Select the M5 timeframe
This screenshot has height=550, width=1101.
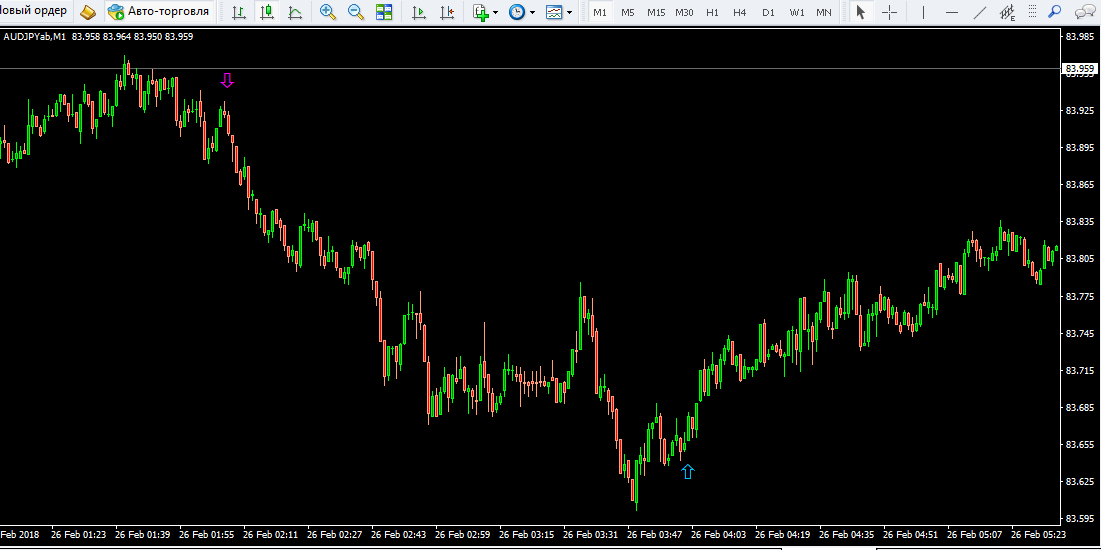[628, 13]
